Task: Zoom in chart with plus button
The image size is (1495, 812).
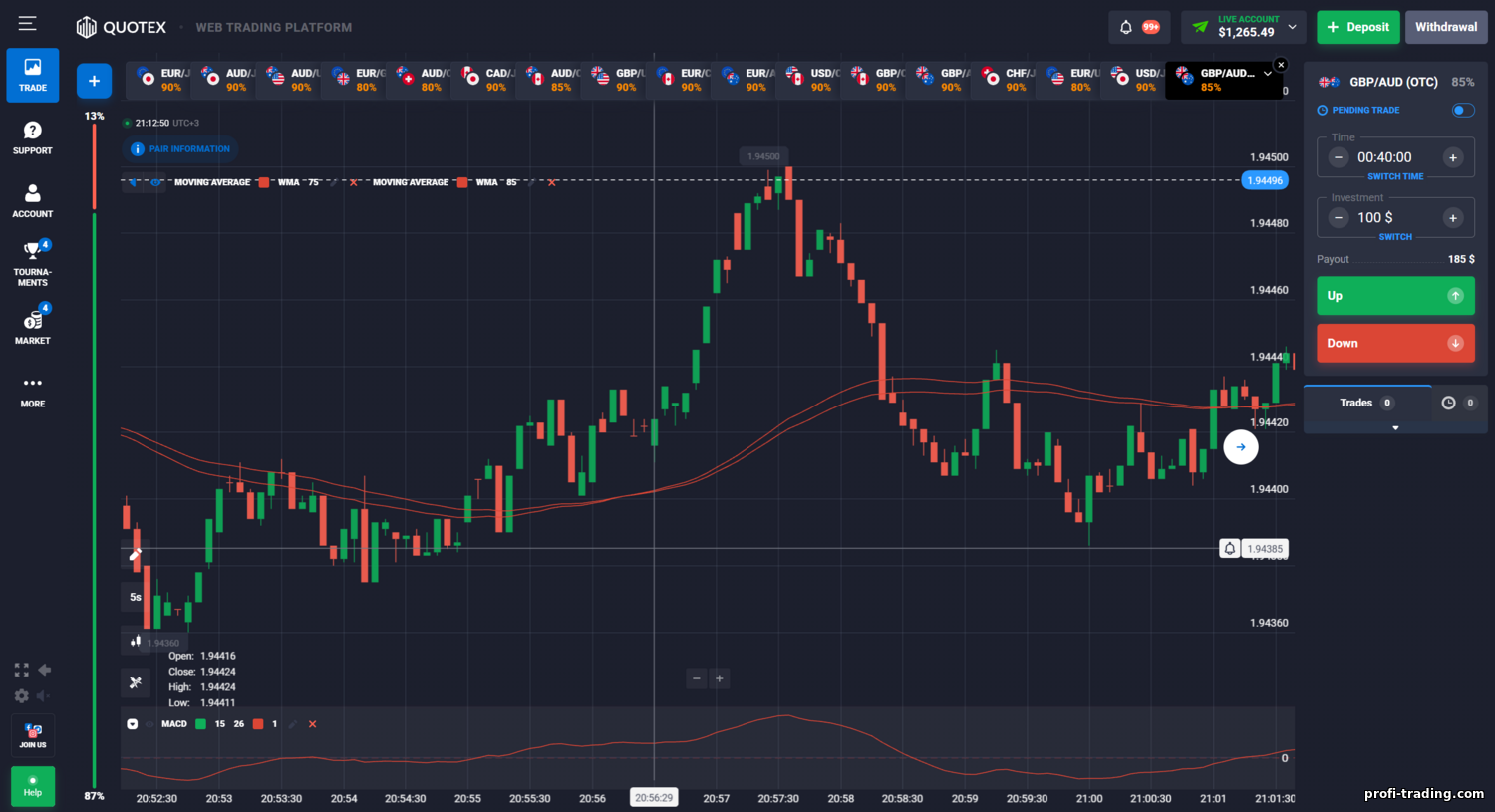Action: click(x=719, y=678)
